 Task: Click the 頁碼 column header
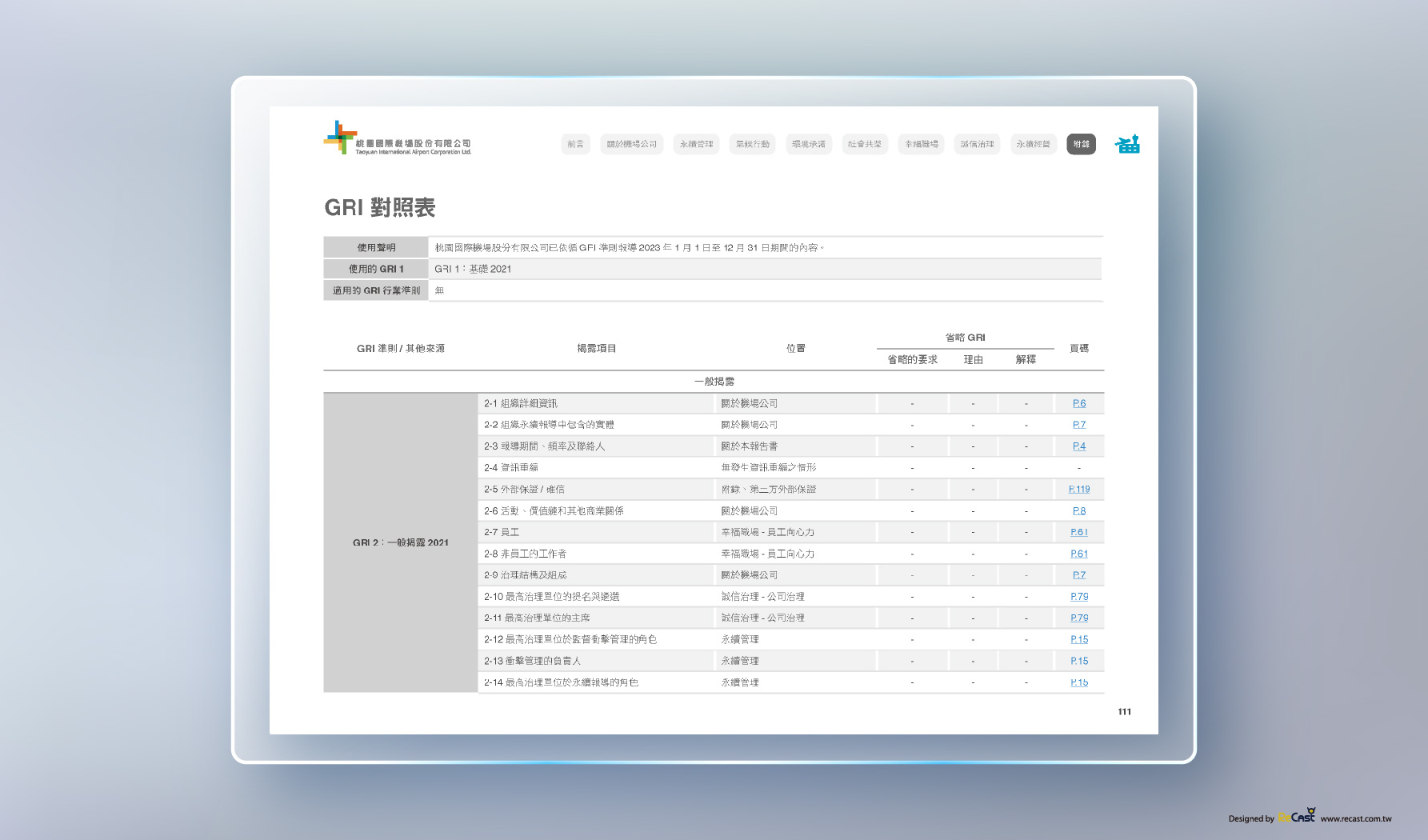coord(1079,348)
